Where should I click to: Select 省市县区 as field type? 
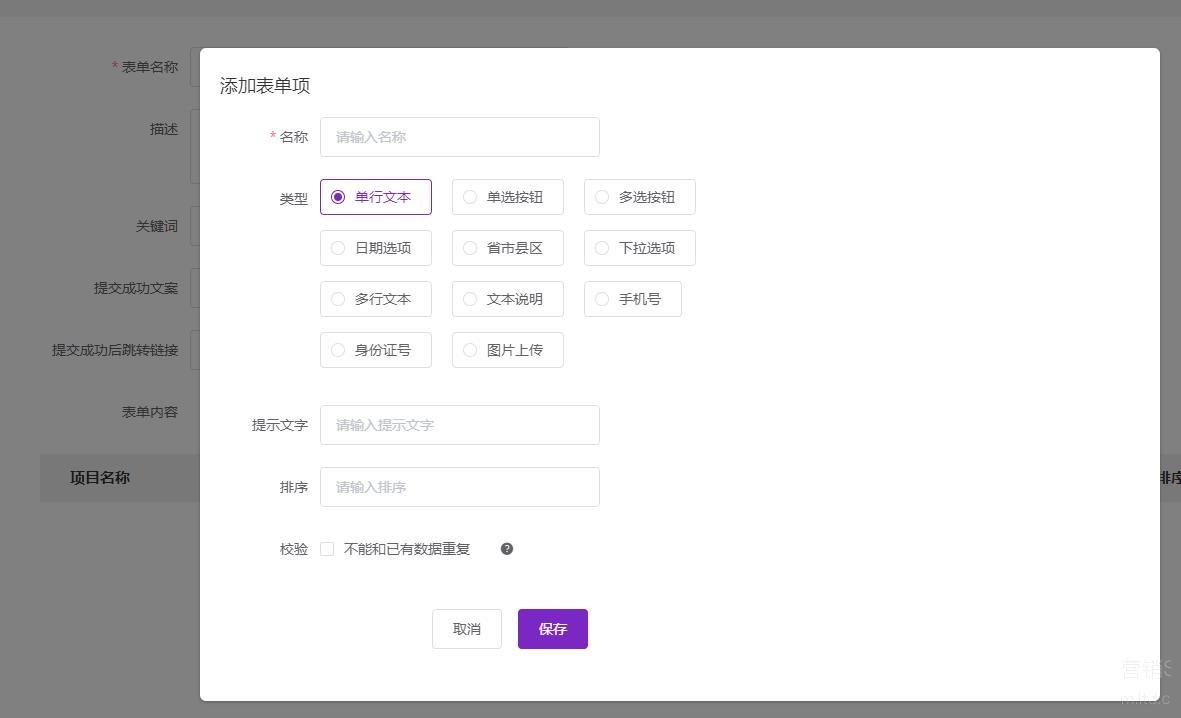[x=508, y=248]
